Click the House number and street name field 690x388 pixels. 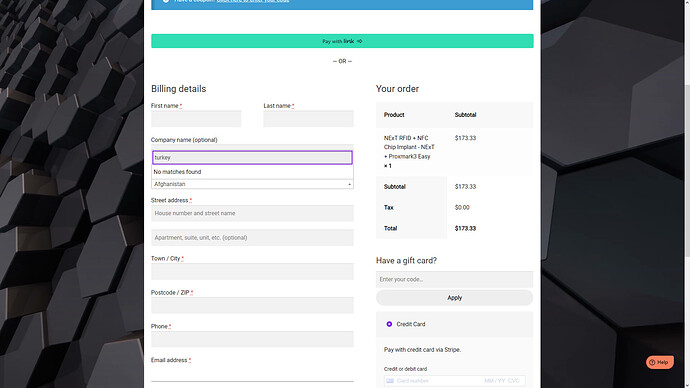click(x=252, y=213)
